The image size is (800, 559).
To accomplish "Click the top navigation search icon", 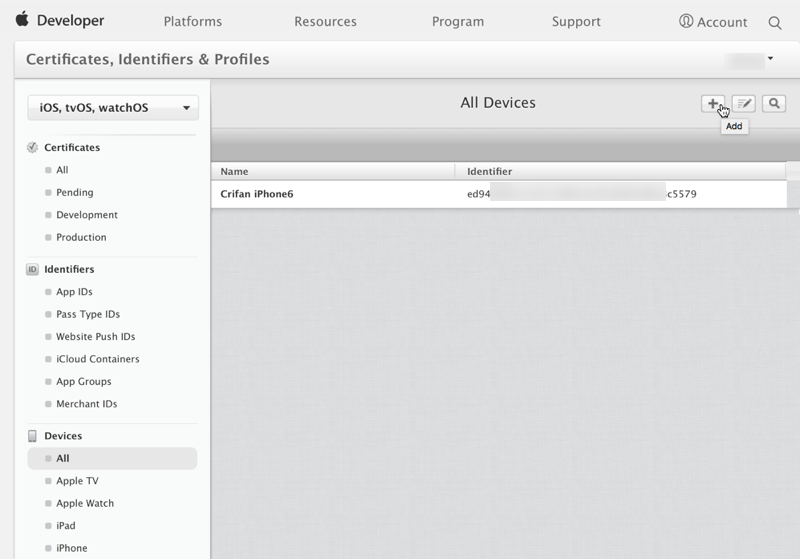I will coord(775,22).
